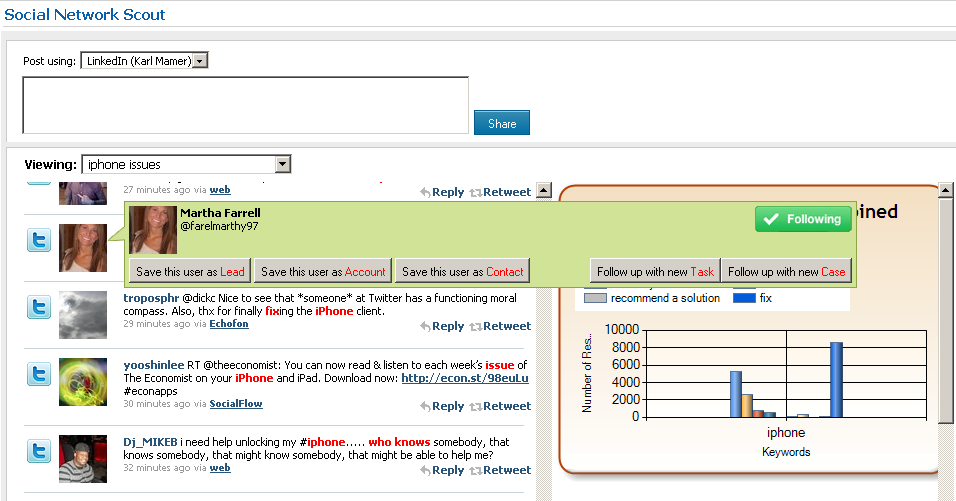Open the yooshinlee username link
This screenshot has width=956, height=501.
tap(154, 365)
